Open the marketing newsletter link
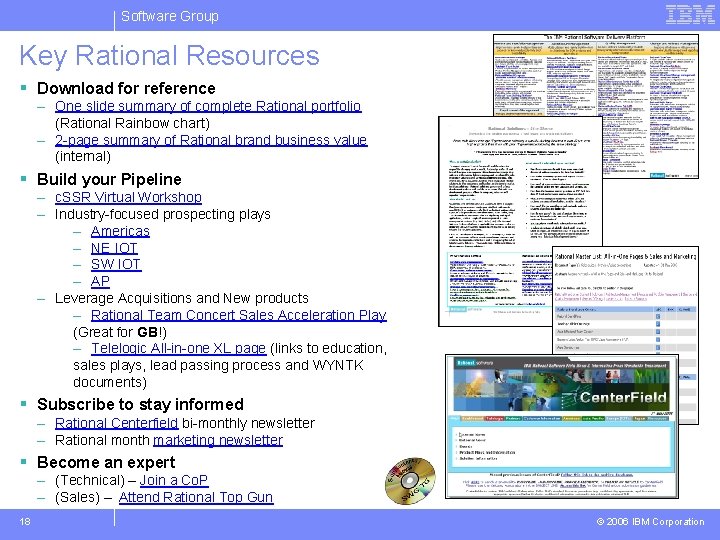This screenshot has height=540, width=720. click(x=218, y=440)
